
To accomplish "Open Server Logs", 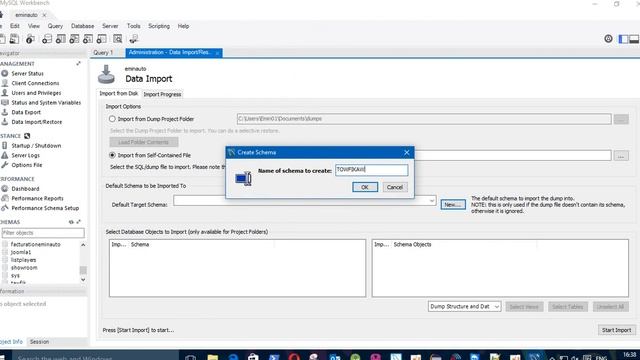I will tap(26, 156).
